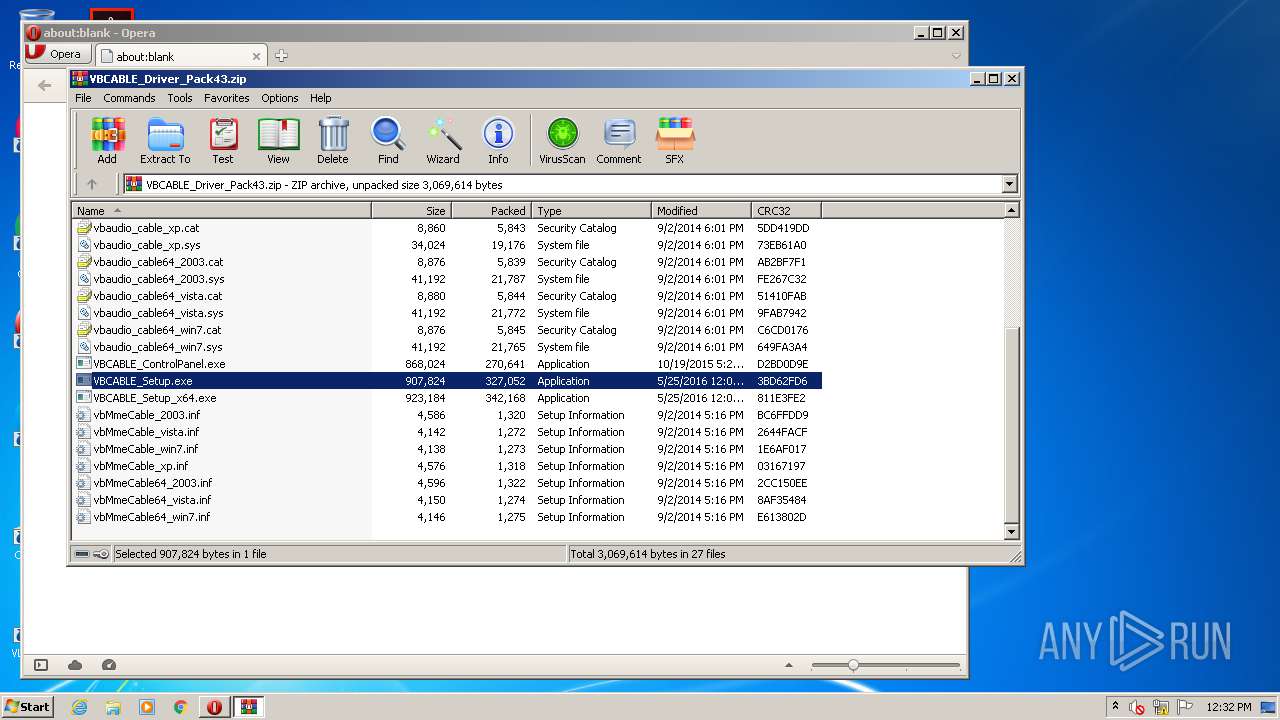1280x720 pixels.
Task: Select VBCABLE_Setup.exe file
Action: 447,381
